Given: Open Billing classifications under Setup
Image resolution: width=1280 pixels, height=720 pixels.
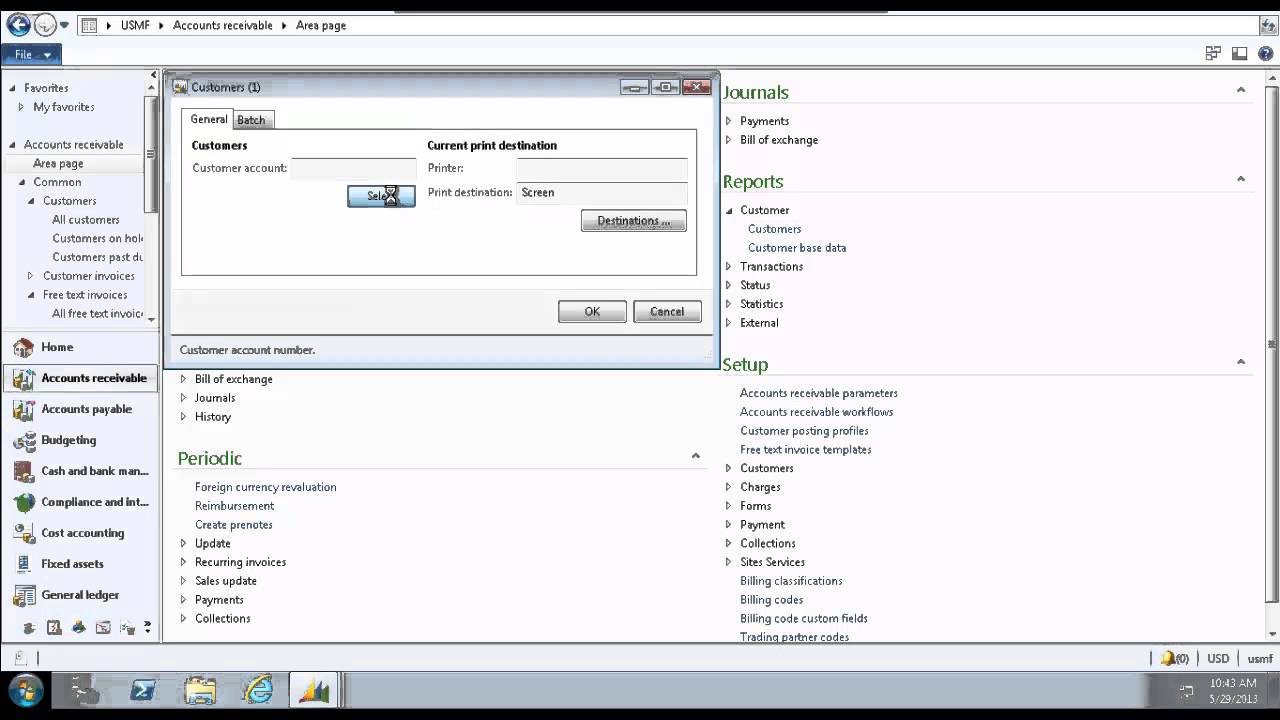Looking at the screenshot, I should [x=791, y=581].
